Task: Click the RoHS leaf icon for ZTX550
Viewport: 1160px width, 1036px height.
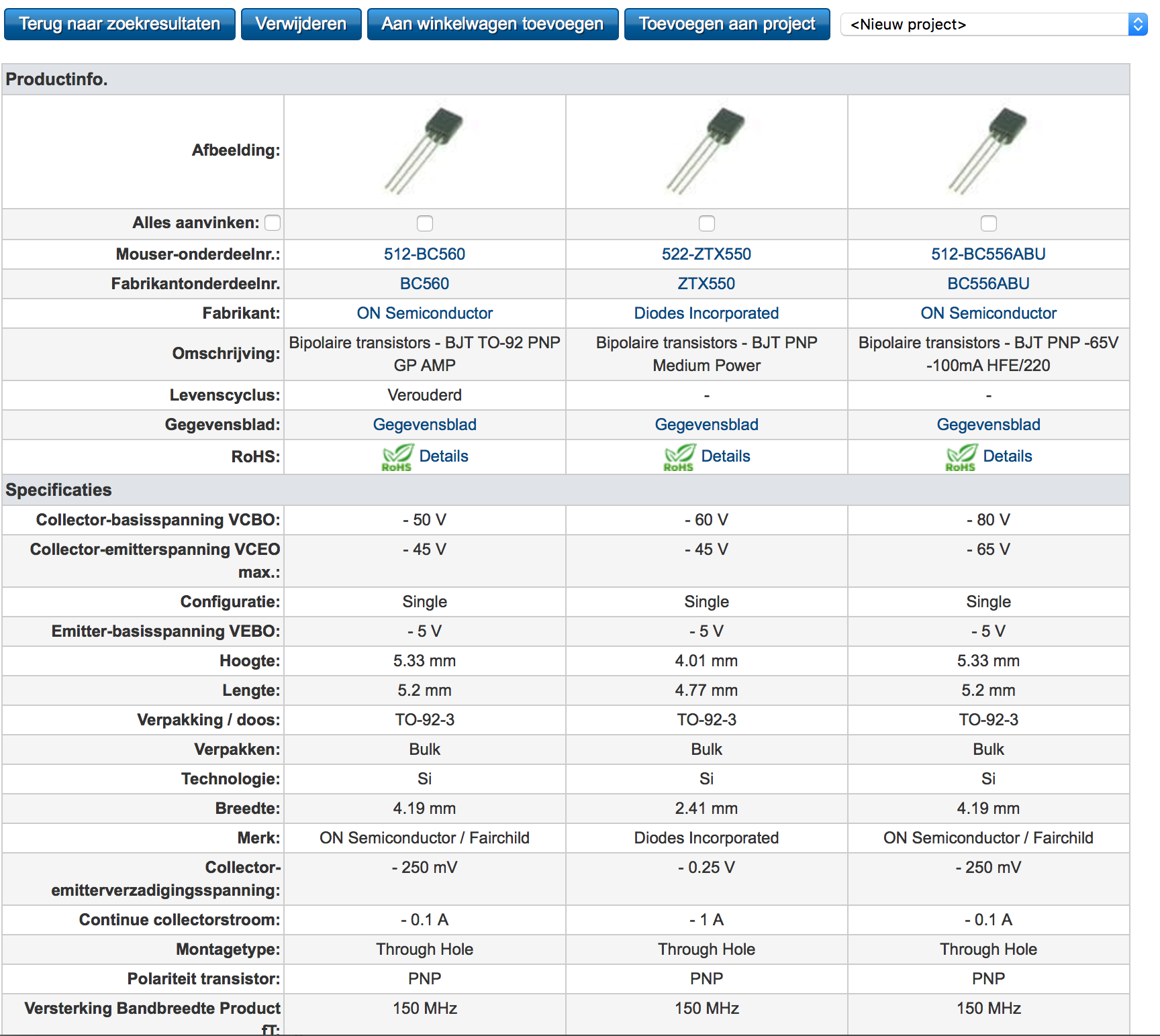Action: pos(679,458)
